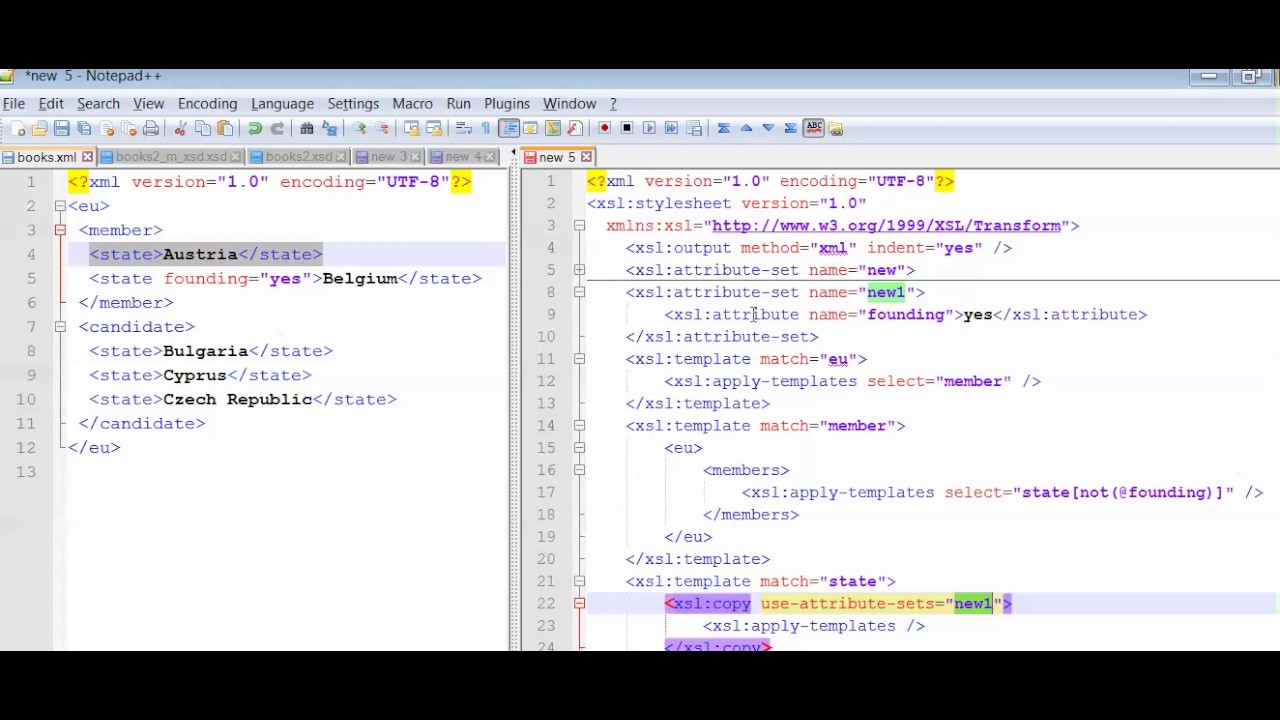
Task: Close the new 5 tab
Action: pyautogui.click(x=586, y=157)
